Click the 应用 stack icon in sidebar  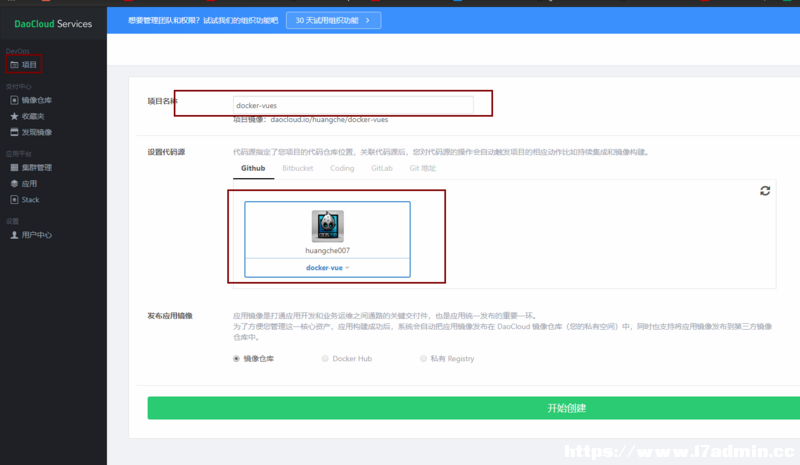click(14, 184)
